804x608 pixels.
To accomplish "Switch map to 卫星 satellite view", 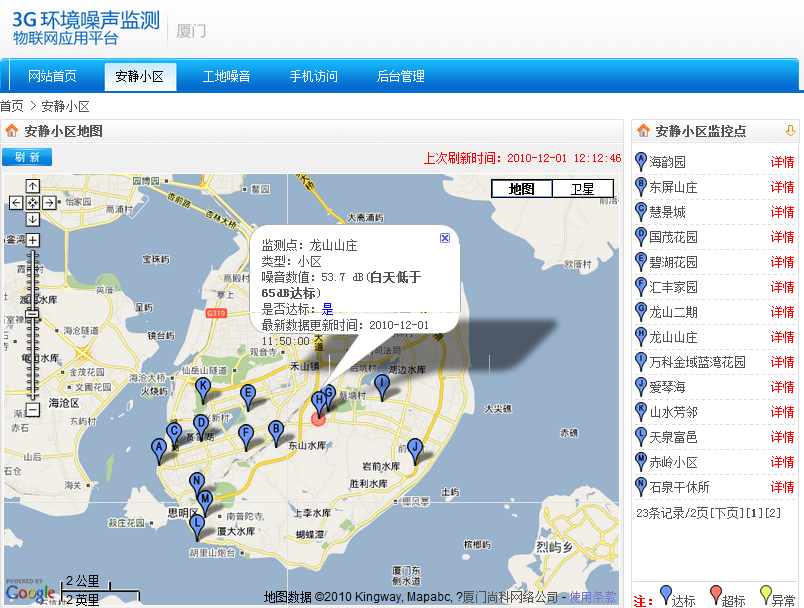I will [583, 189].
